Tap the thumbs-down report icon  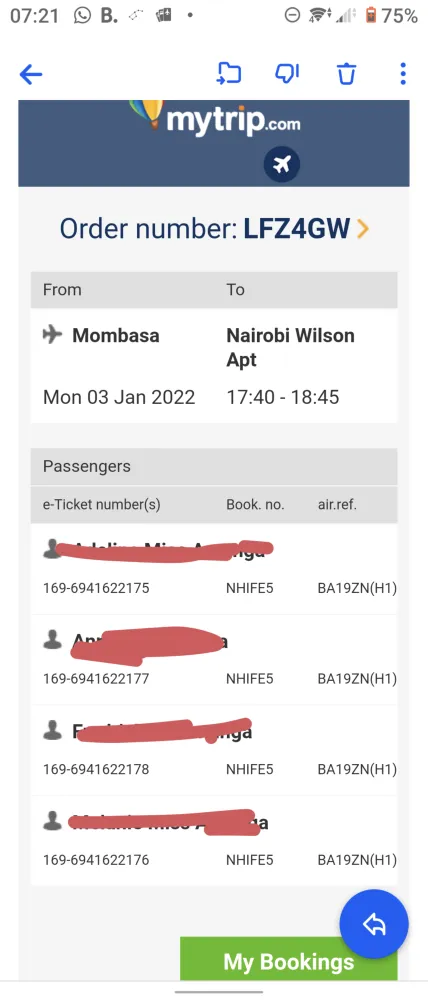click(287, 74)
